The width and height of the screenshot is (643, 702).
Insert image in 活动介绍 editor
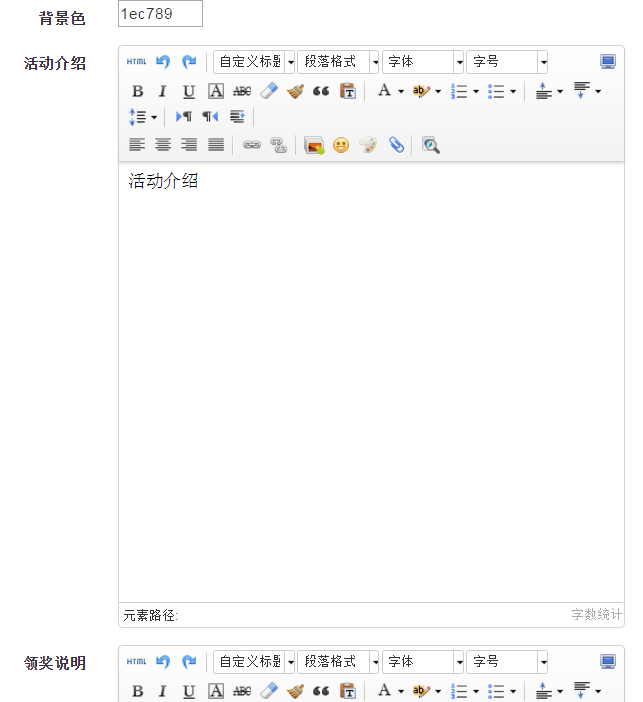pos(314,146)
